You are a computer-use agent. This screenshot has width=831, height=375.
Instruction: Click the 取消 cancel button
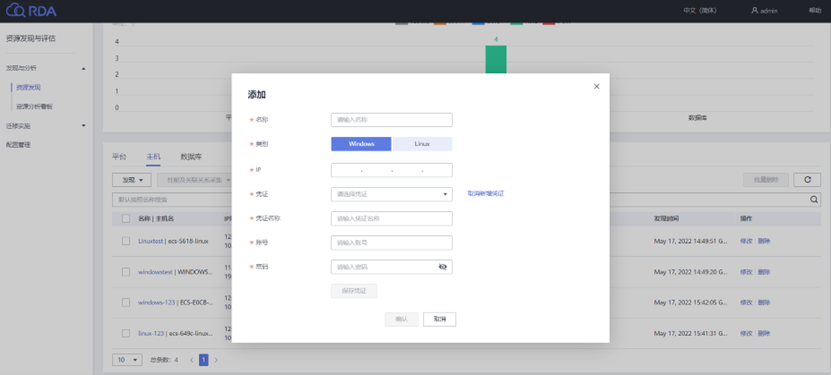[439, 319]
